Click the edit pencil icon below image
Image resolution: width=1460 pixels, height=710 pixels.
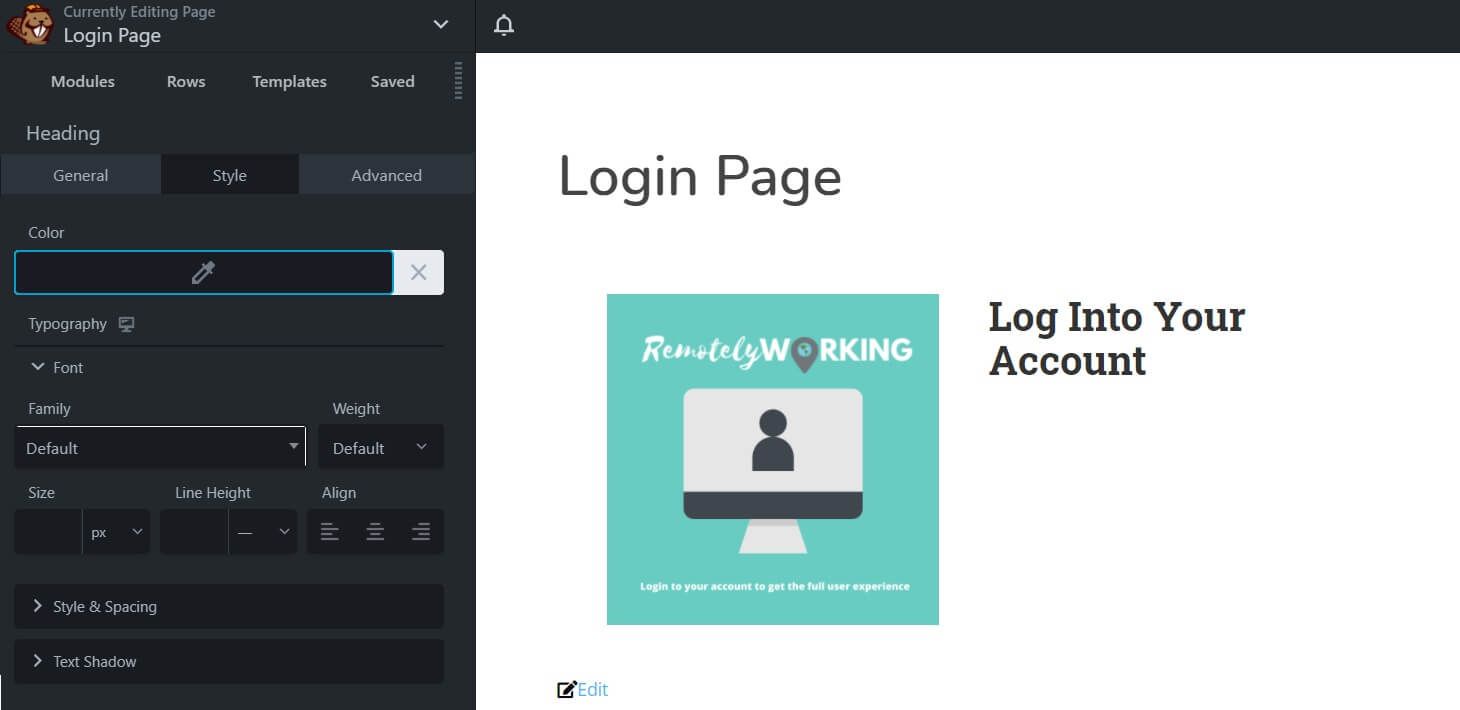point(567,689)
